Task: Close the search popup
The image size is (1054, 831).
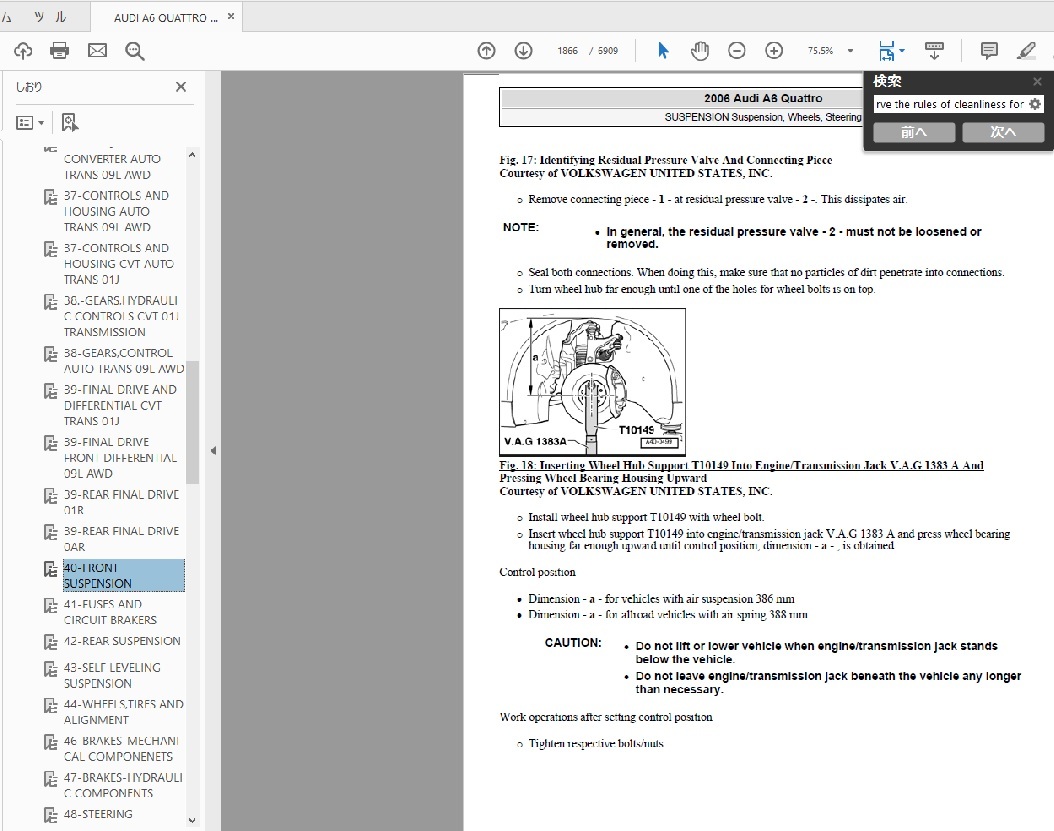Action: coord(1037,81)
